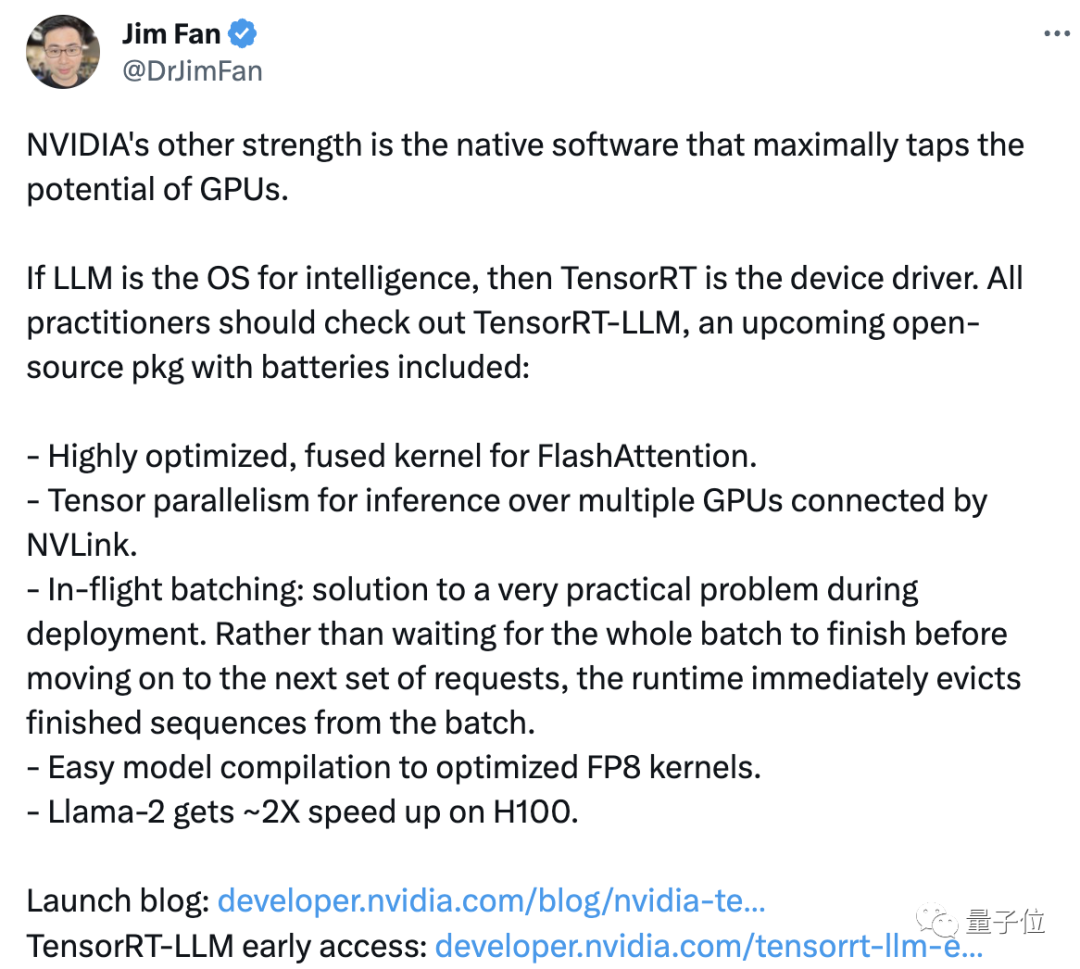1080x969 pixels.
Task: Click the "NVIDIA's other strength" opening sentence
Action: click(525, 145)
